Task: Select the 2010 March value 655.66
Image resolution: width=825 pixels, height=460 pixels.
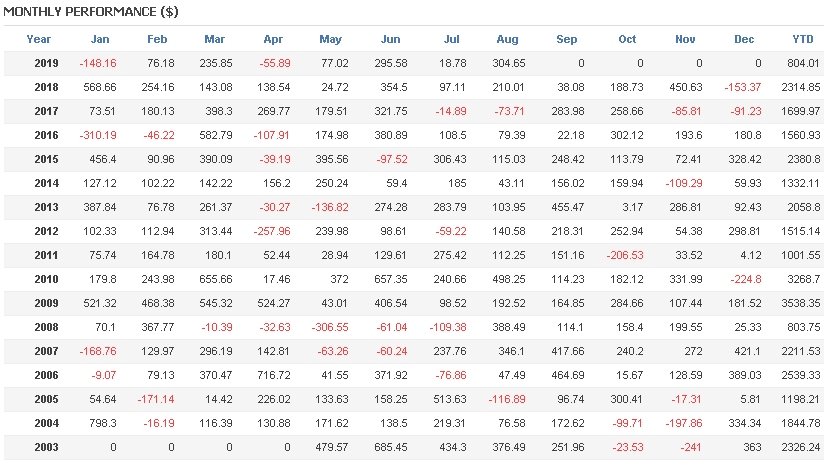Action: pyautogui.click(x=216, y=279)
